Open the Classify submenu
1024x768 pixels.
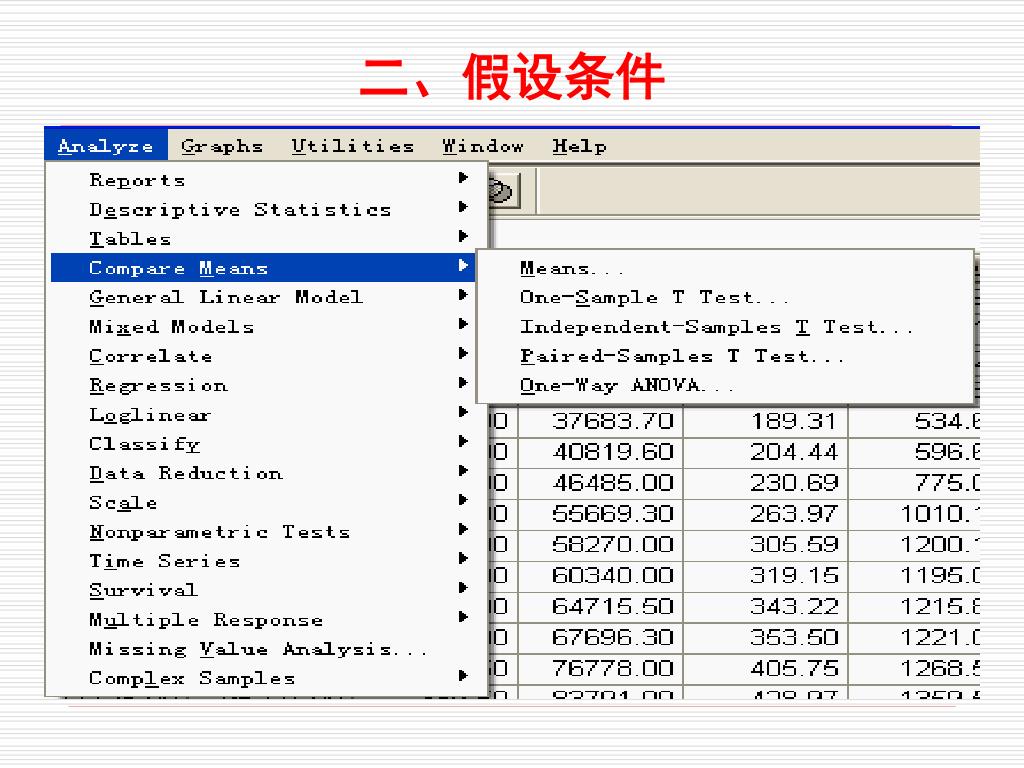pos(261,444)
